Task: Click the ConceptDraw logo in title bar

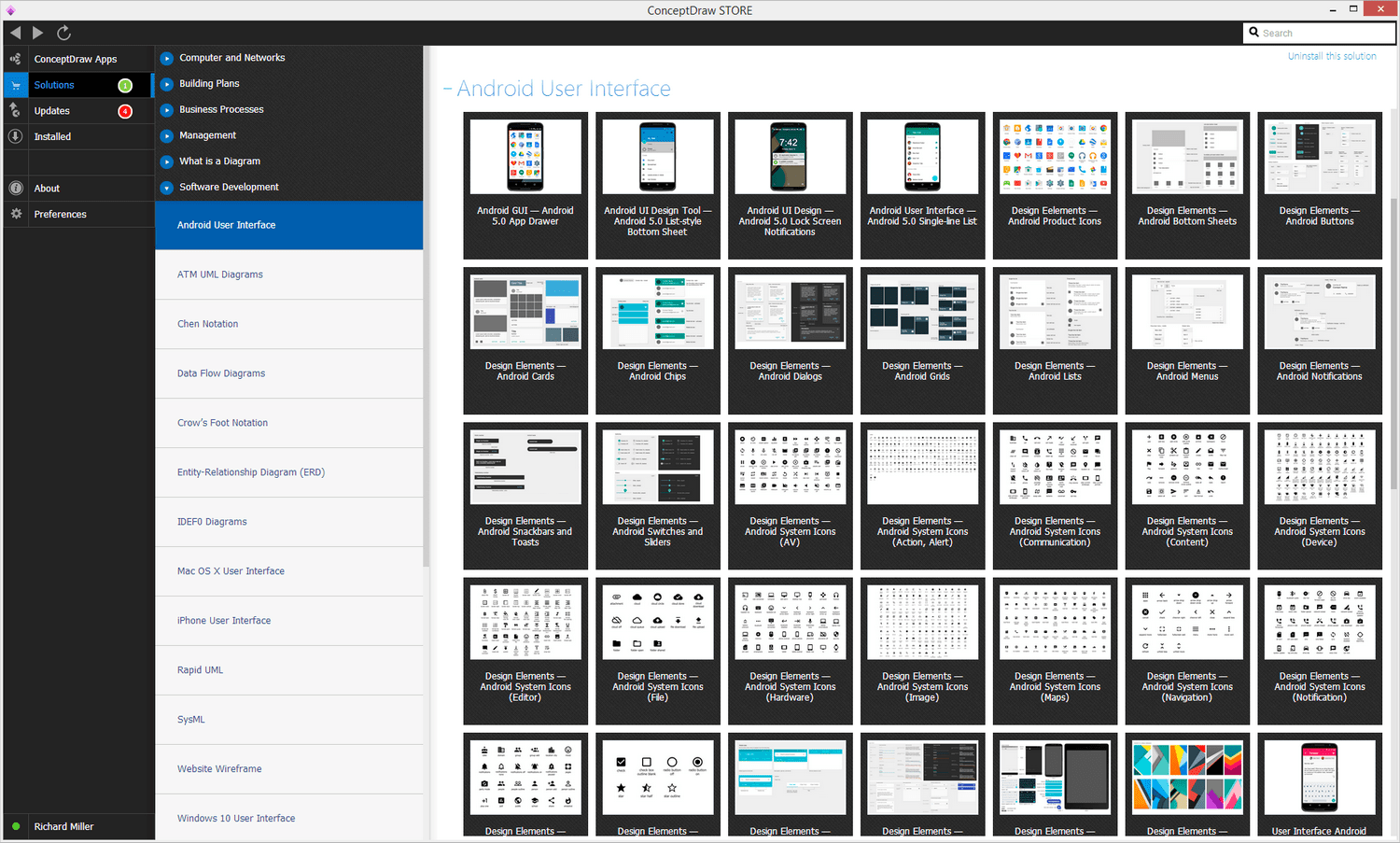Action: (x=10, y=10)
